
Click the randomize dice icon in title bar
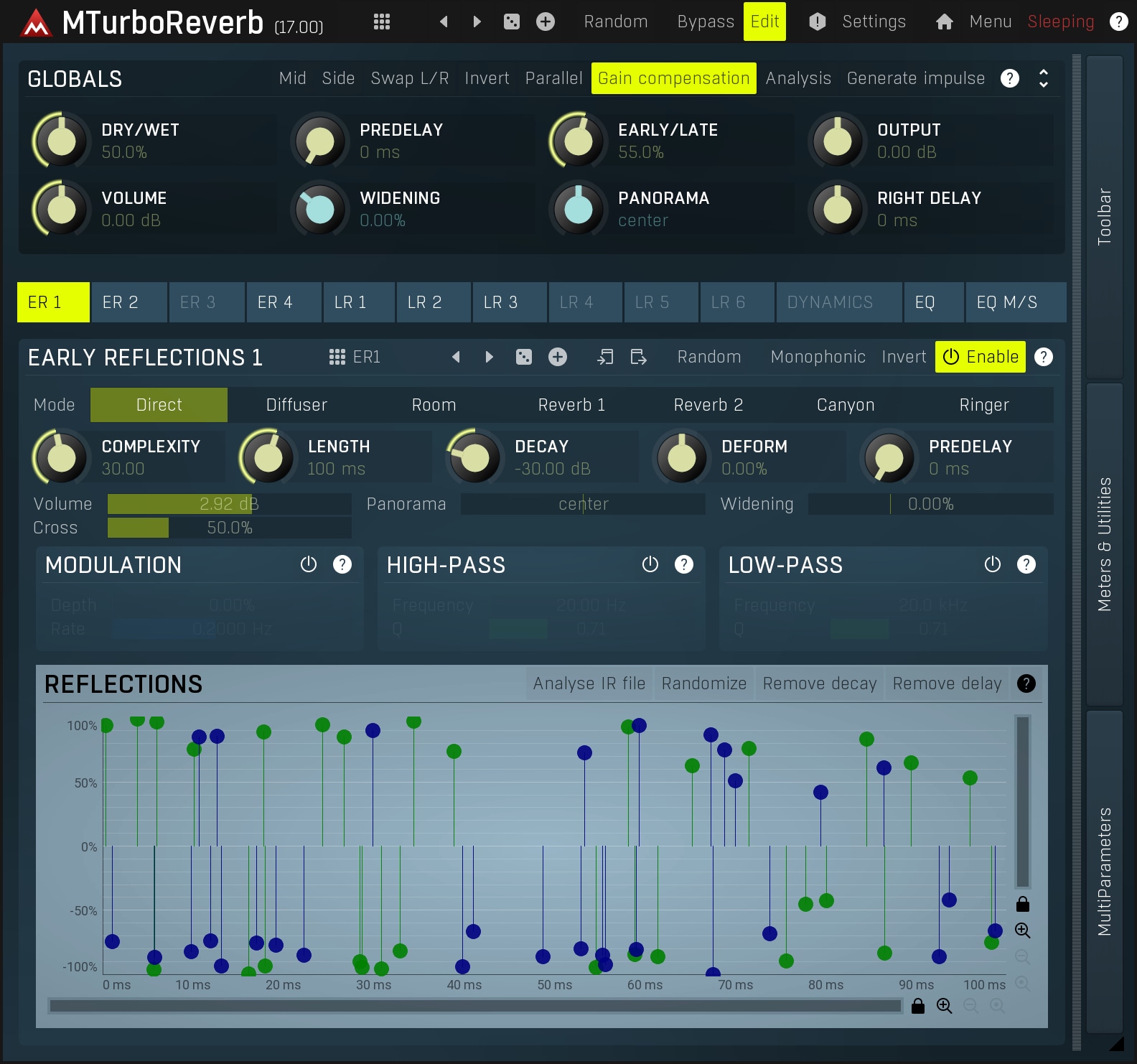pos(511,22)
